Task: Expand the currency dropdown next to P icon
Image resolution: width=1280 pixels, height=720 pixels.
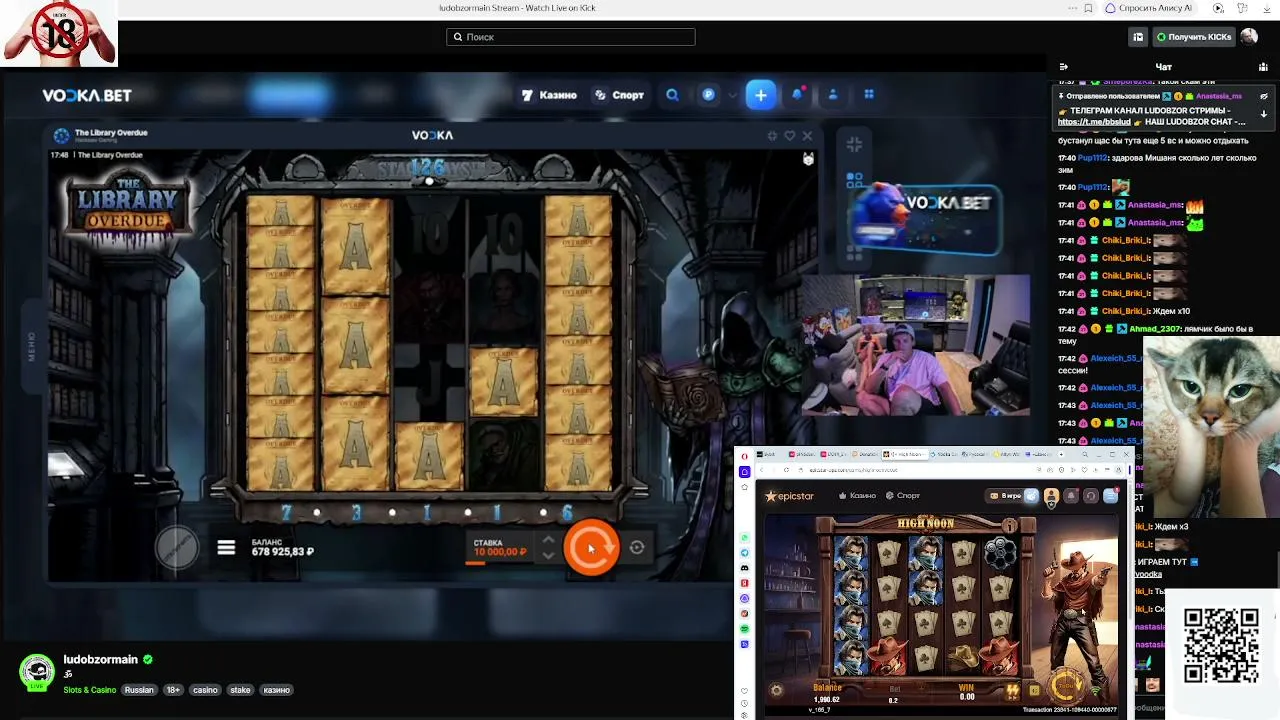Action: 732,95
